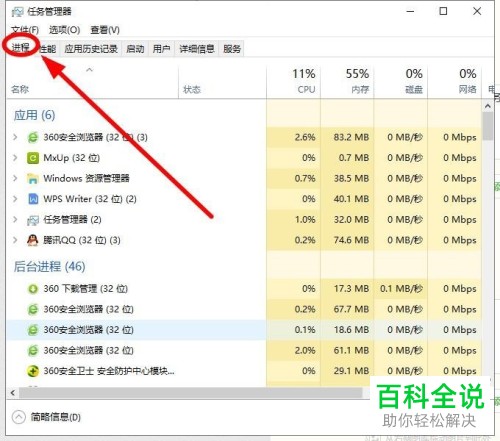
Task: Click the 1.0% CPU value
Action: point(305,220)
